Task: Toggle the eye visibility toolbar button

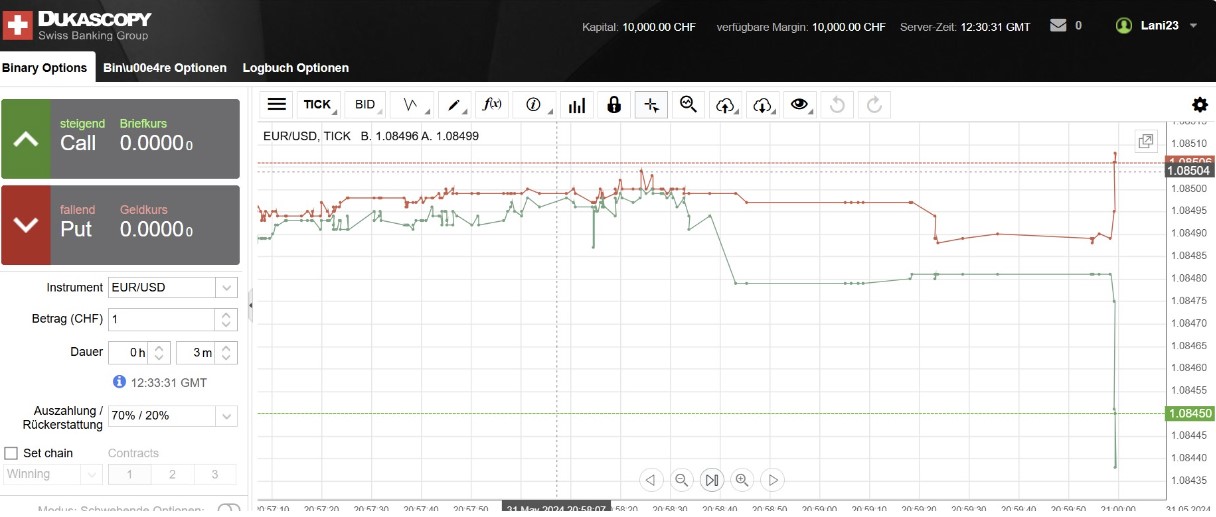Action: click(798, 105)
